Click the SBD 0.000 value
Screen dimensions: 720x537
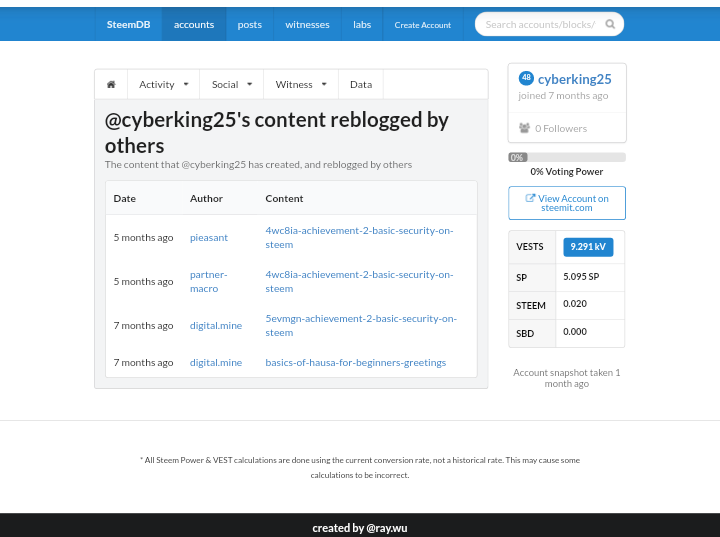[575, 332]
